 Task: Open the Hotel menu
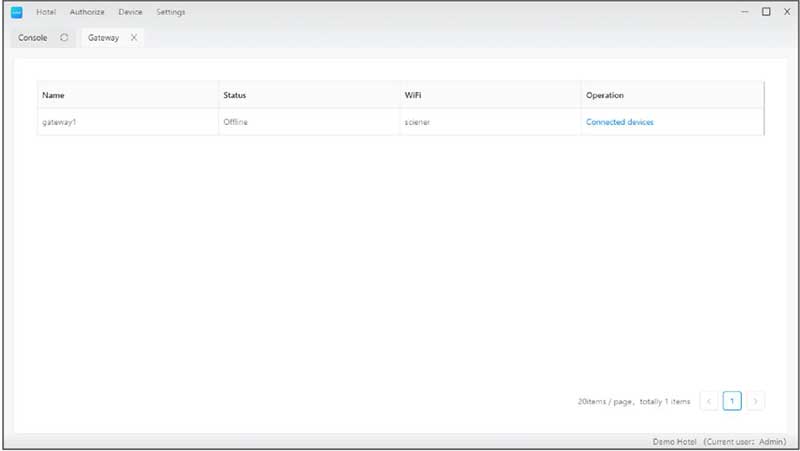46,12
